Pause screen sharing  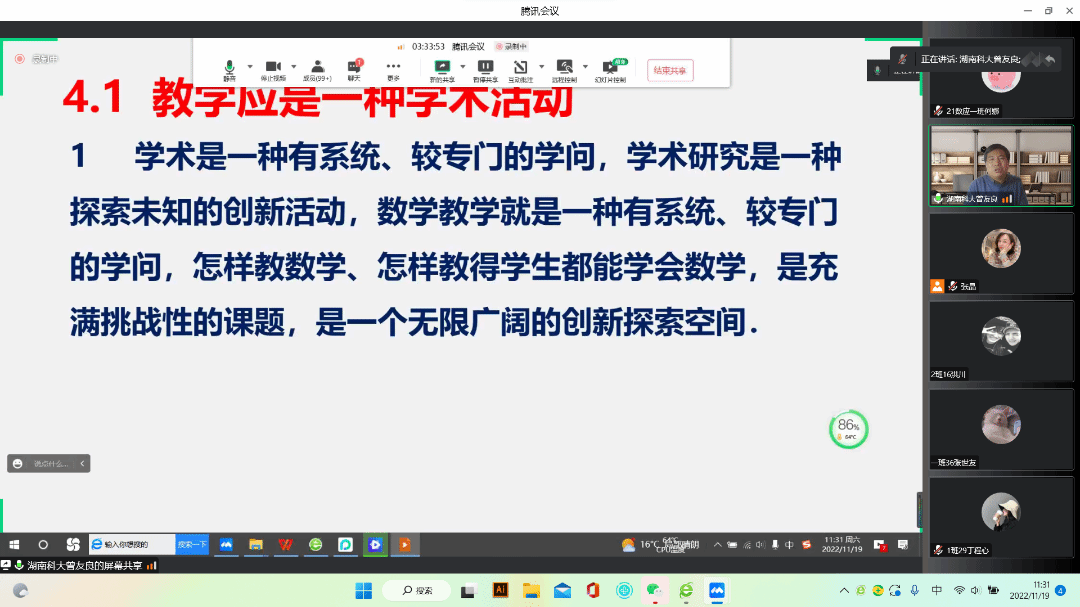coord(485,68)
